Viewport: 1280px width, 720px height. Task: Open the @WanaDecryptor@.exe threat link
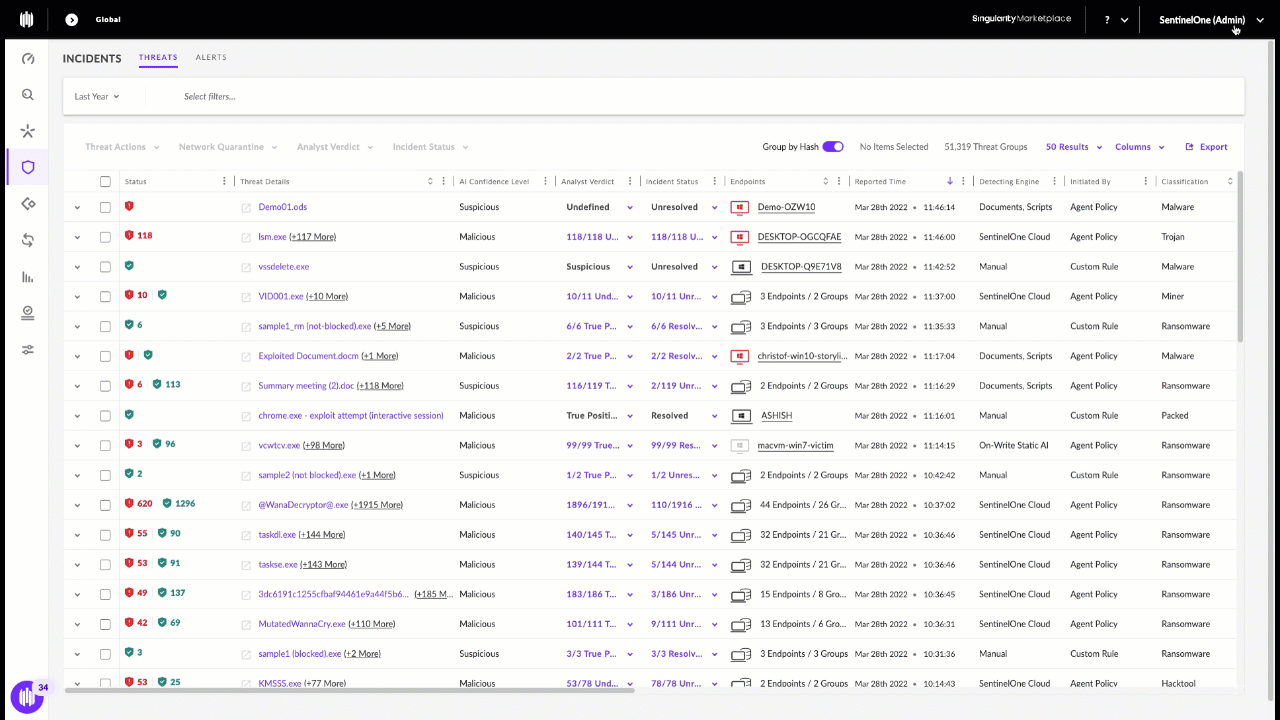(x=303, y=505)
